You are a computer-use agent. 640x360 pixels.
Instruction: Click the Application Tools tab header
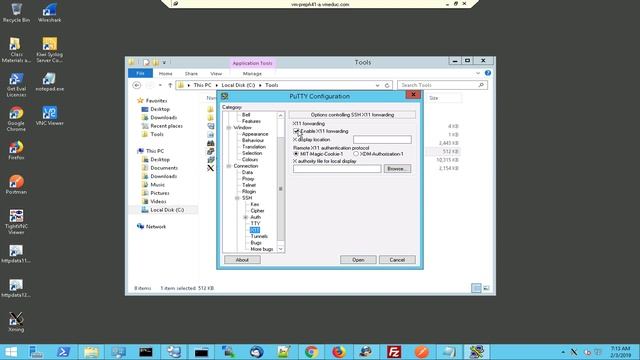[x=252, y=63]
